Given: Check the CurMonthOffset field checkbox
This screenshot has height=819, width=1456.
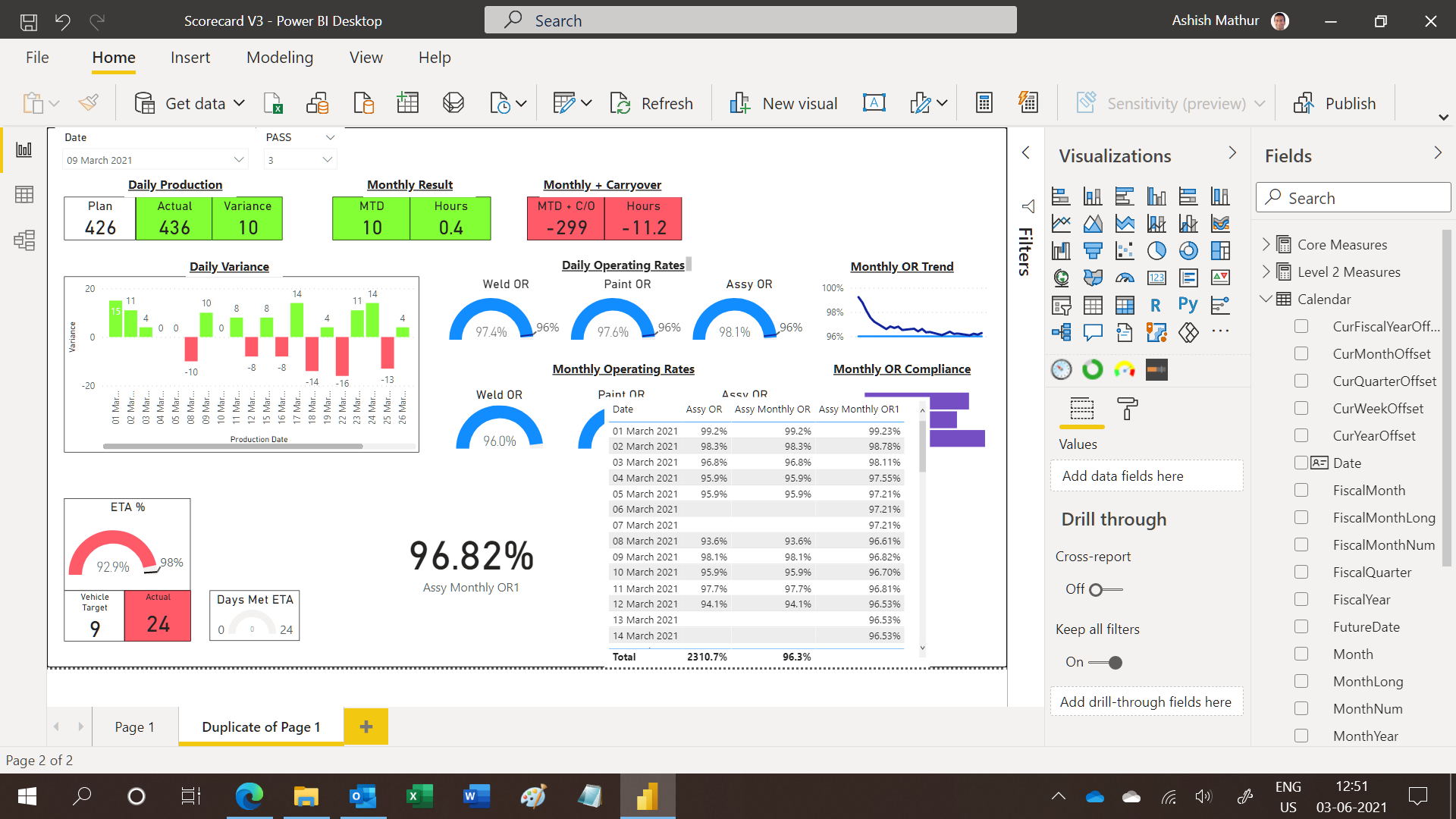Looking at the screenshot, I should [1301, 353].
